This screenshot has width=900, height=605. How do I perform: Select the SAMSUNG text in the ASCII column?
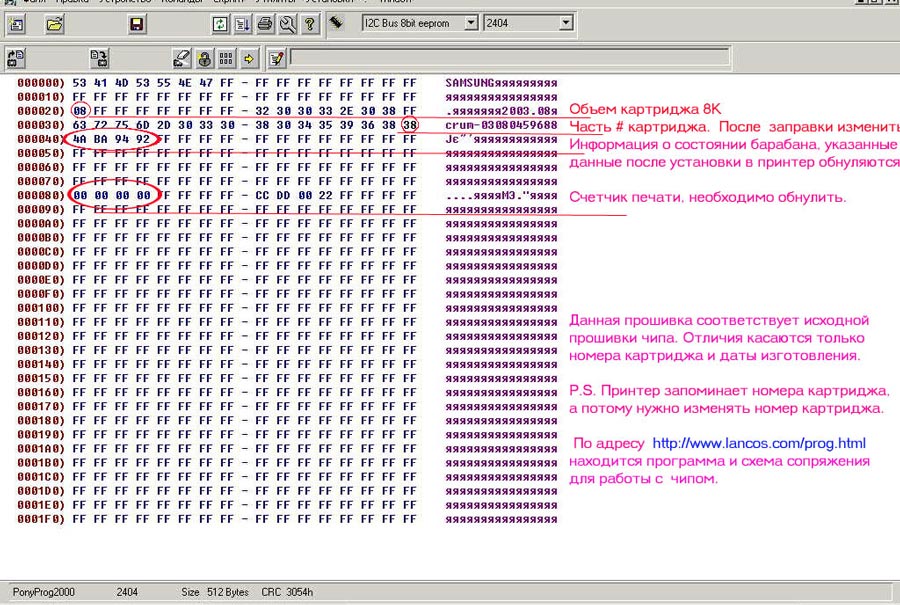pos(469,83)
